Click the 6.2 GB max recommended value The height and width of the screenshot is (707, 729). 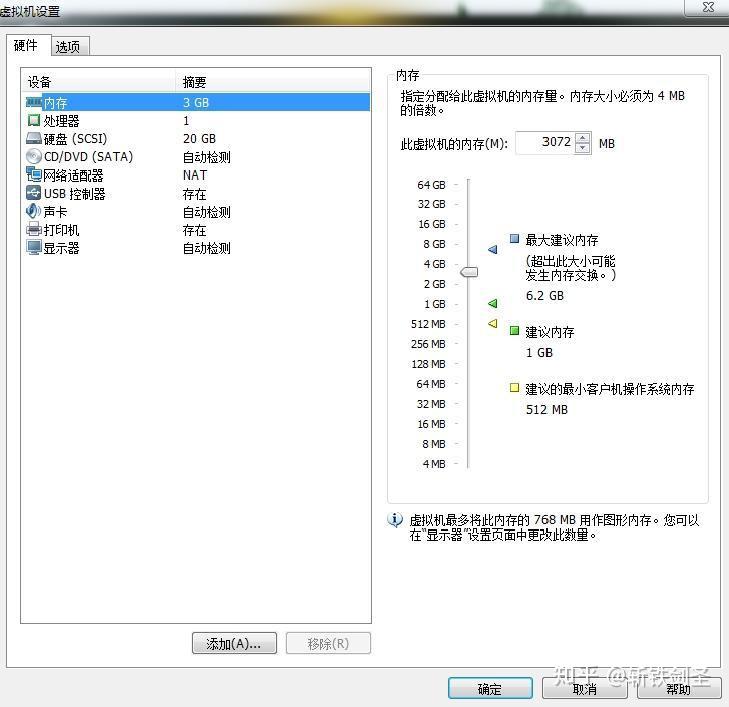[544, 296]
